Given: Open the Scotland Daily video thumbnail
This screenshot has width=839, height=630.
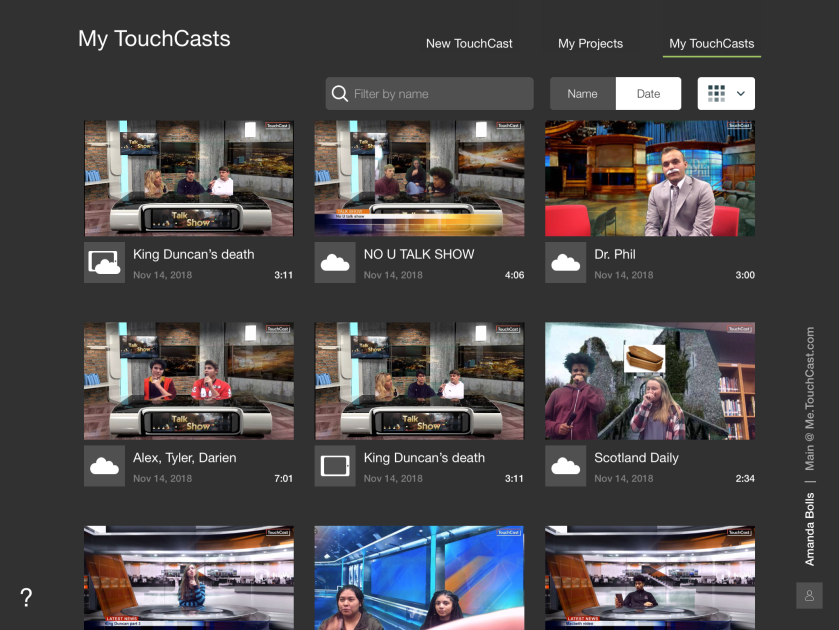Looking at the screenshot, I should [x=650, y=381].
